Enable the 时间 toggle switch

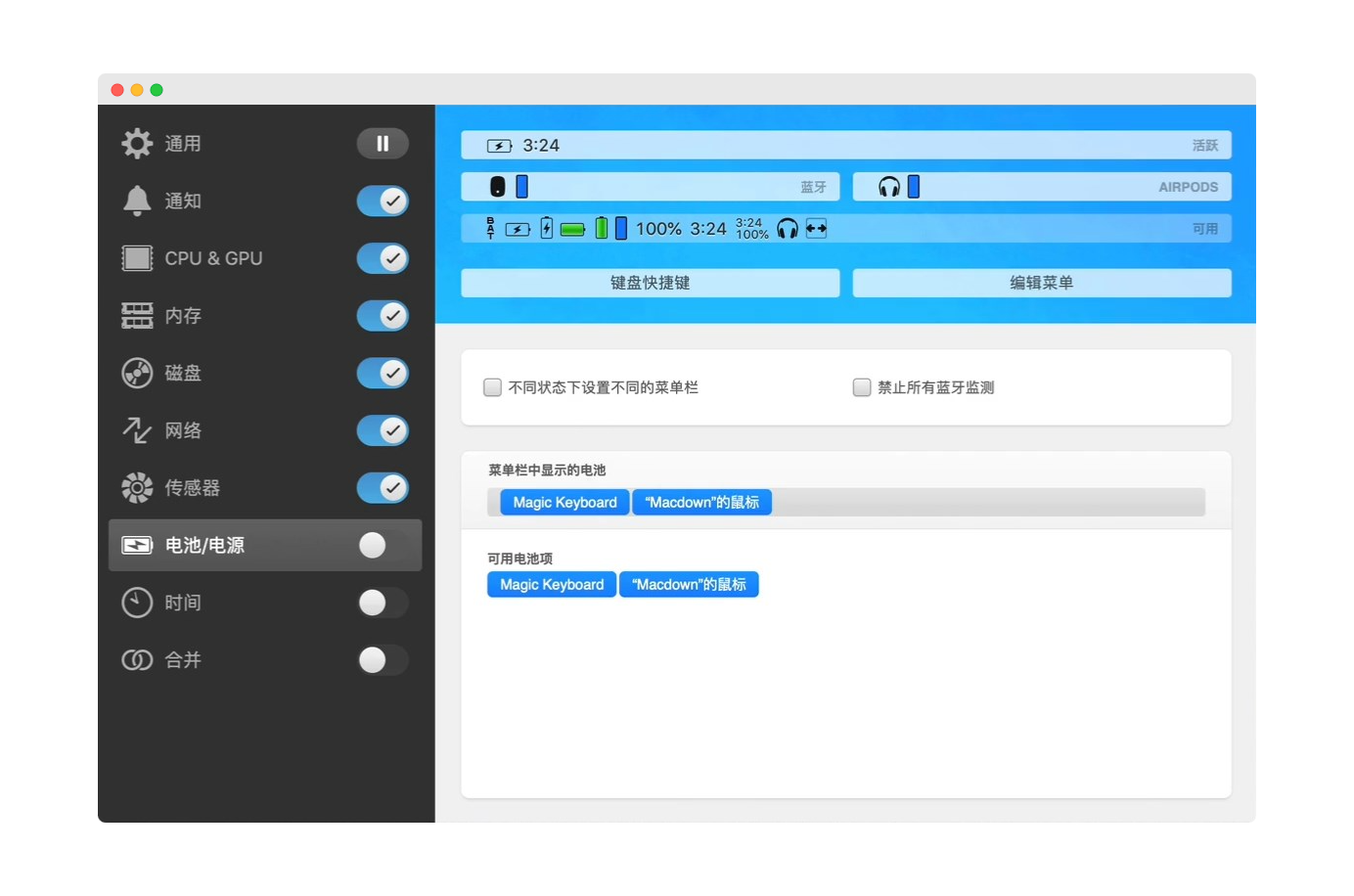383,603
